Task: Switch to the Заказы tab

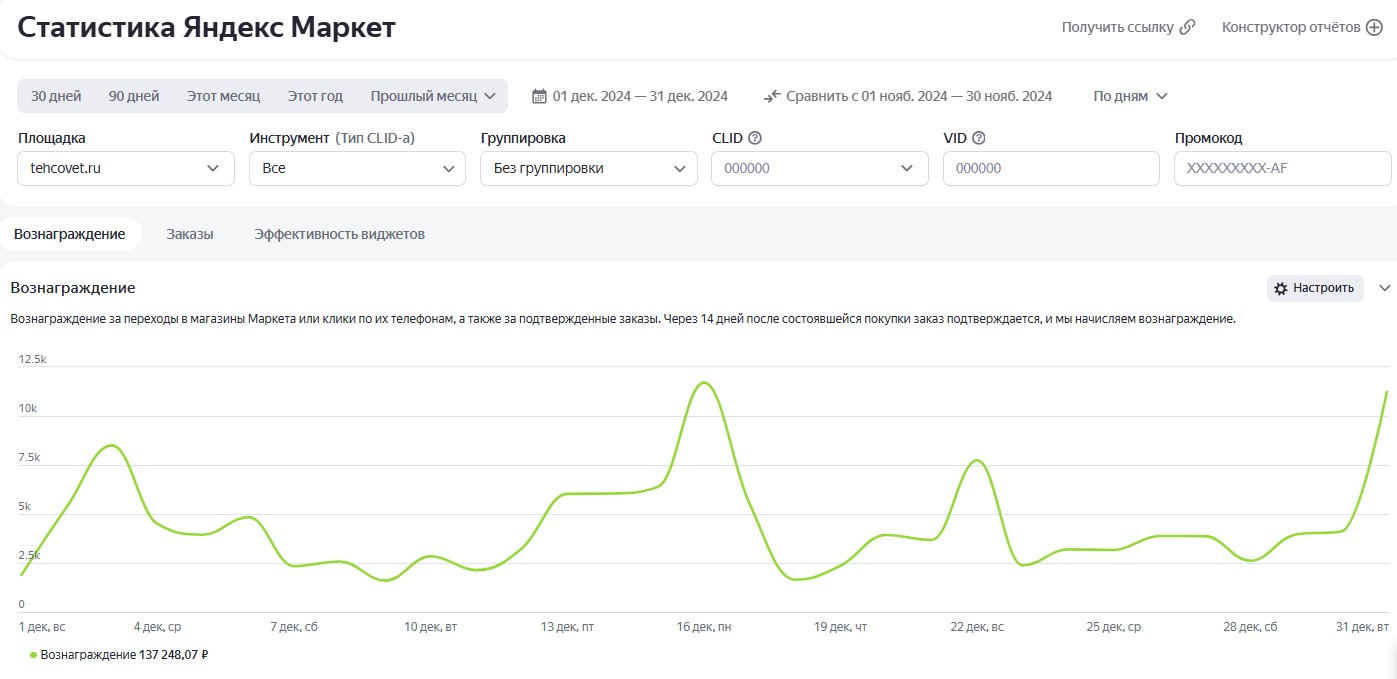Action: coord(190,234)
